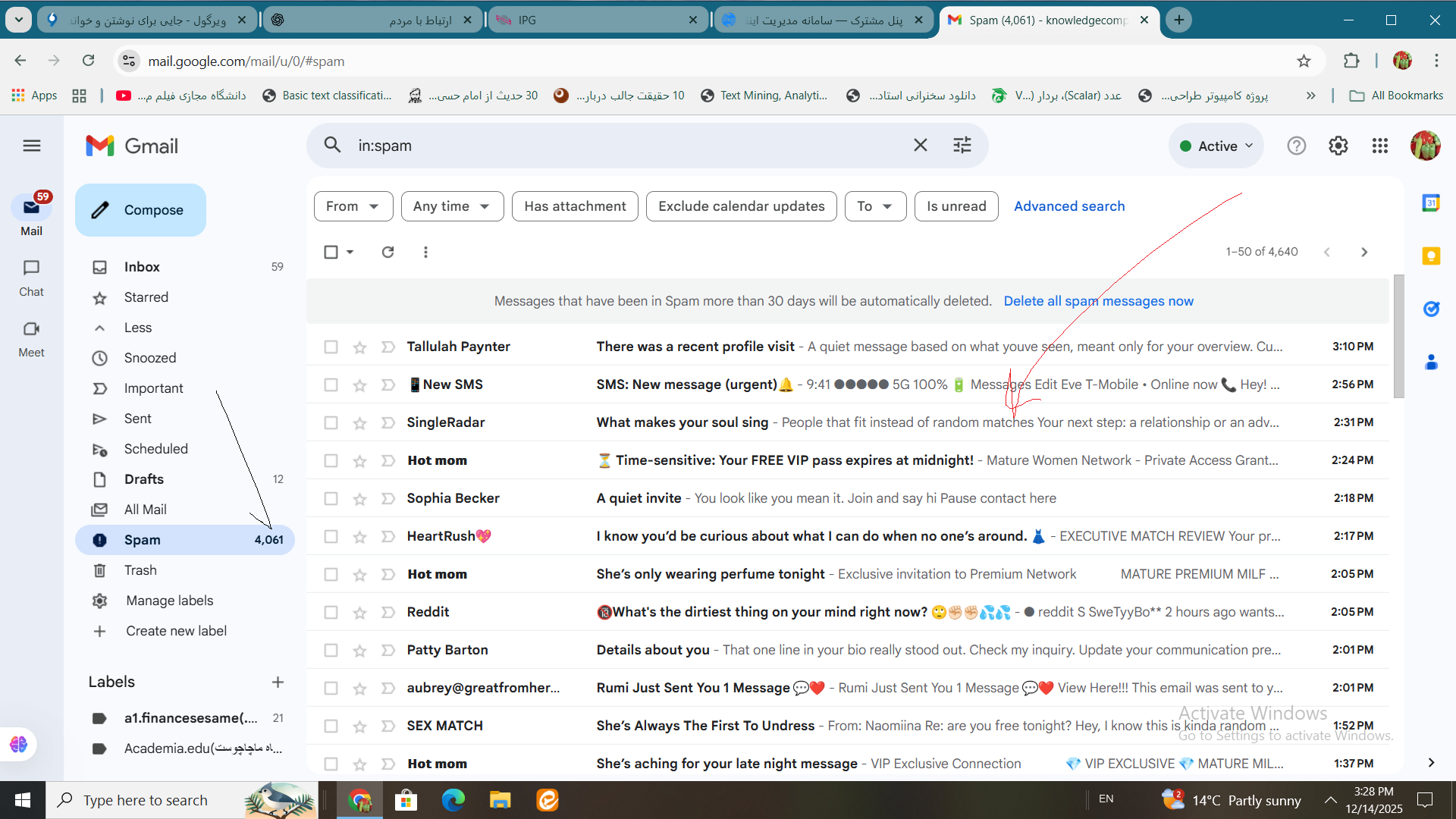Tick checkbox for Sophia Becker email
Screen dimensions: 1456x819
(x=331, y=498)
